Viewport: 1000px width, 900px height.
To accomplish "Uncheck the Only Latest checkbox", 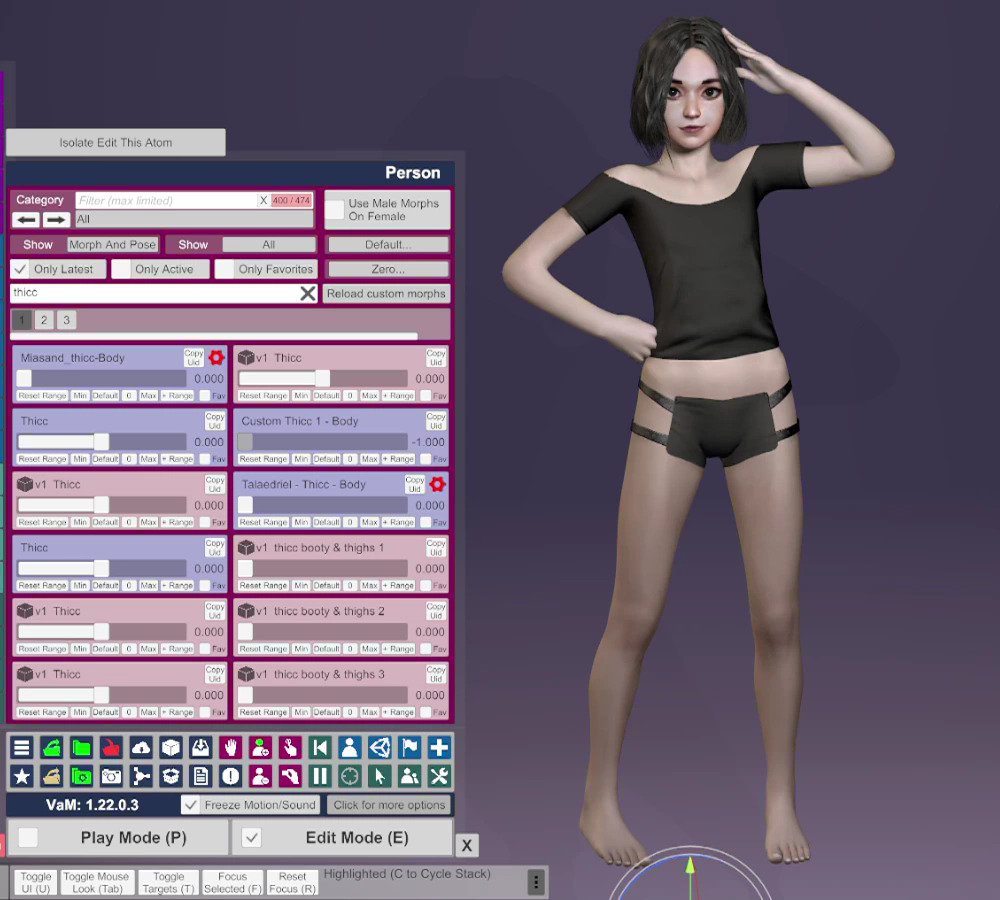I will (20, 269).
